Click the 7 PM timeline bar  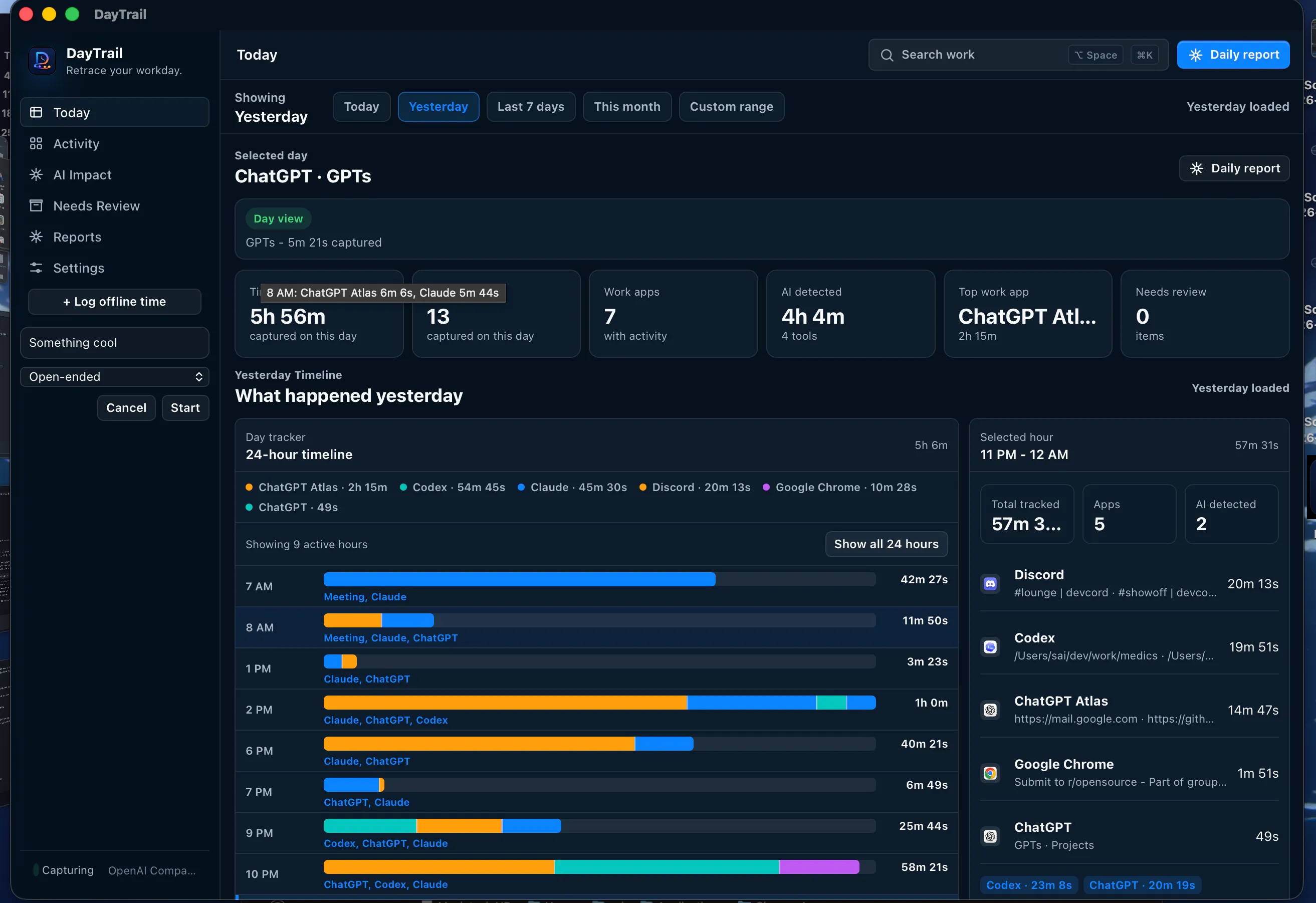click(x=600, y=785)
